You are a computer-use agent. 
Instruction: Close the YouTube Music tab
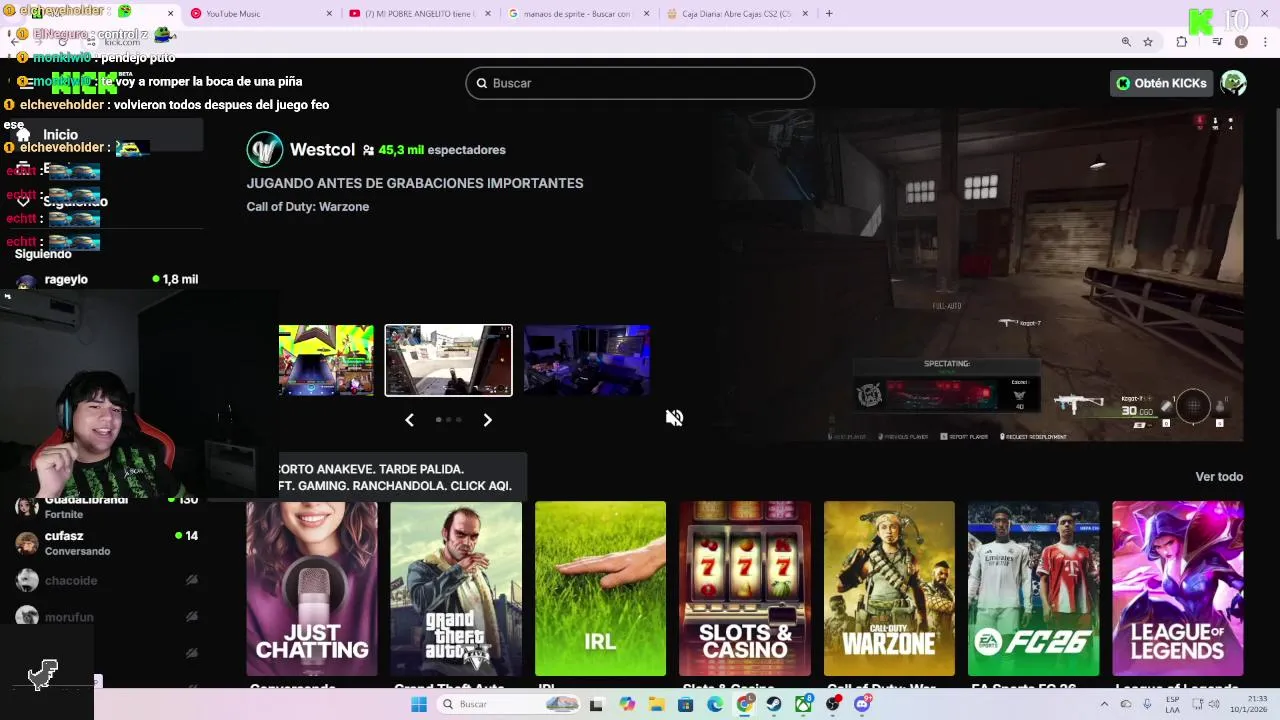tap(329, 14)
